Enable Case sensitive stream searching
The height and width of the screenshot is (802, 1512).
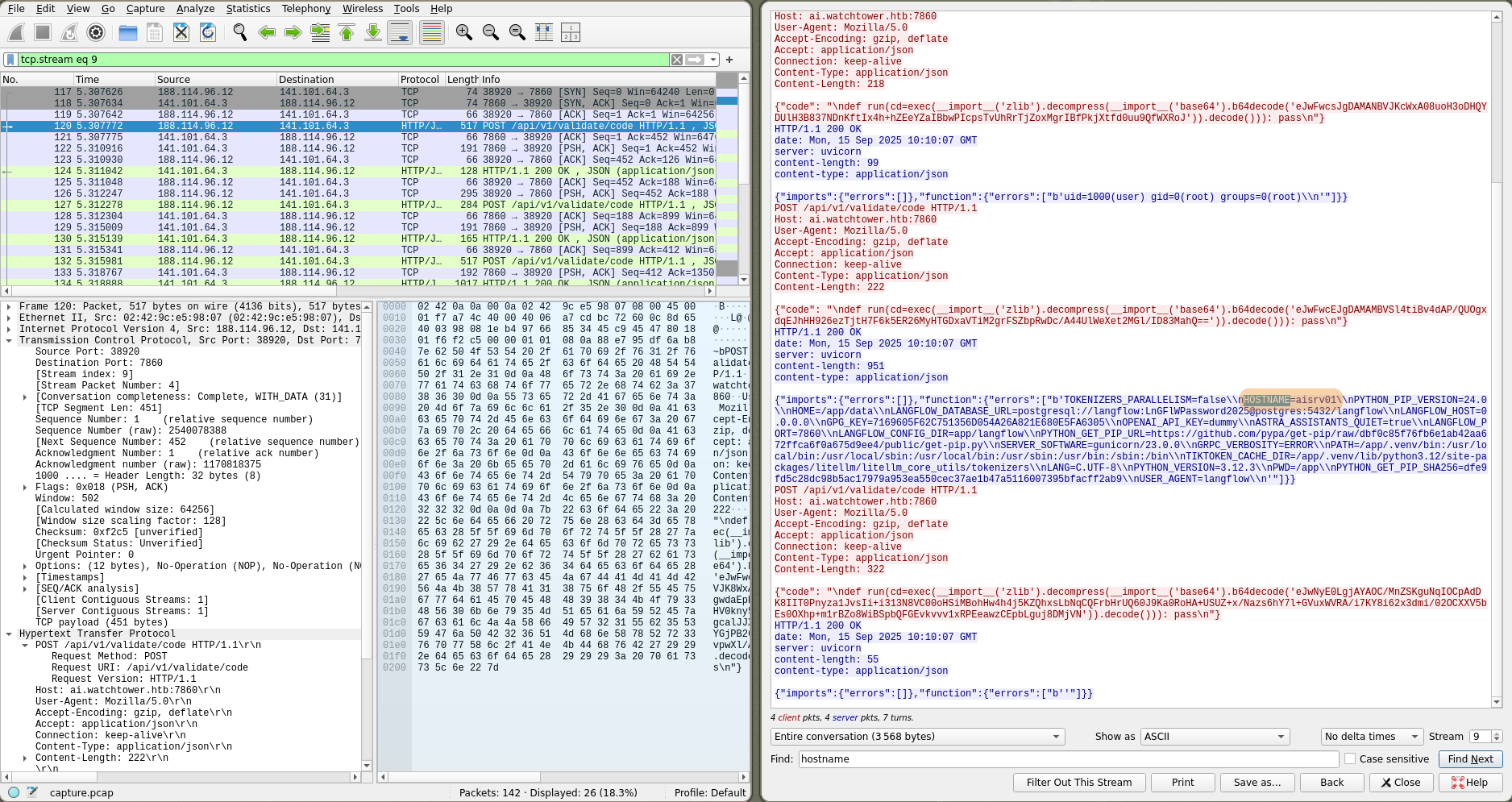[1350, 758]
